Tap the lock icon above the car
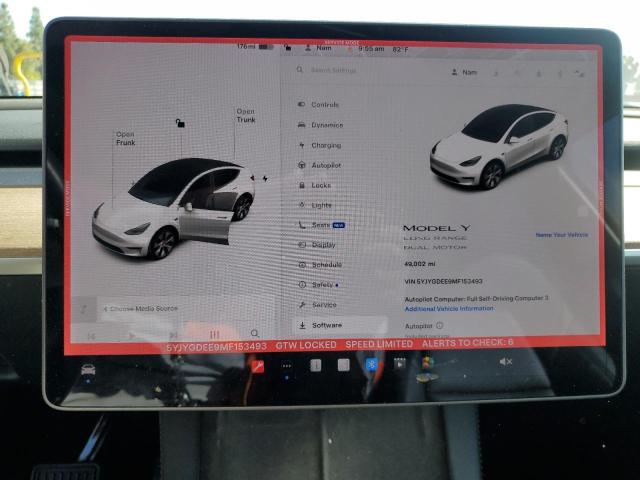 point(180,123)
